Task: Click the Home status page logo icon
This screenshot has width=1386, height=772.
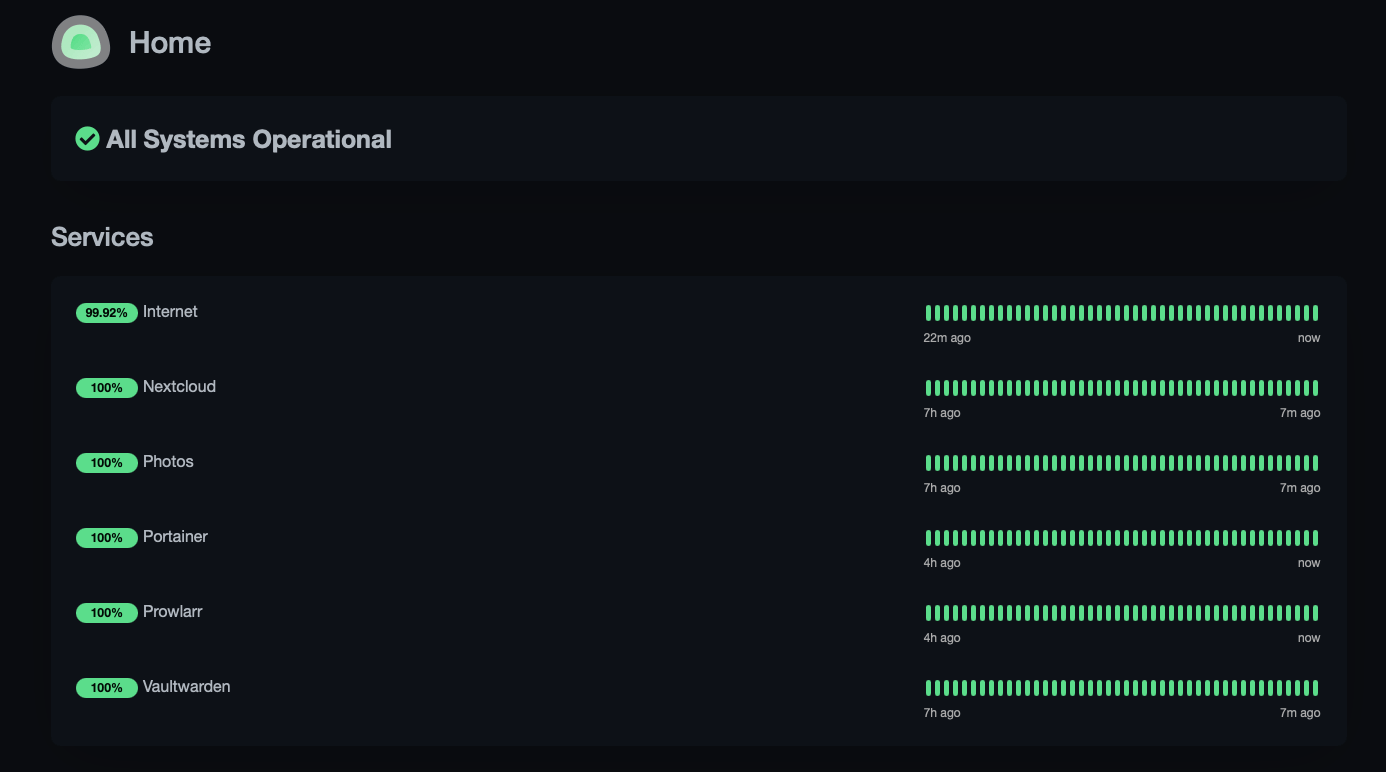Action: coord(80,42)
